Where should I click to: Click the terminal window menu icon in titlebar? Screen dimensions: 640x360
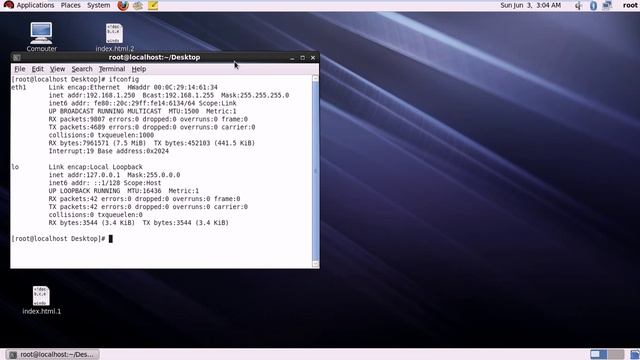point(17,58)
